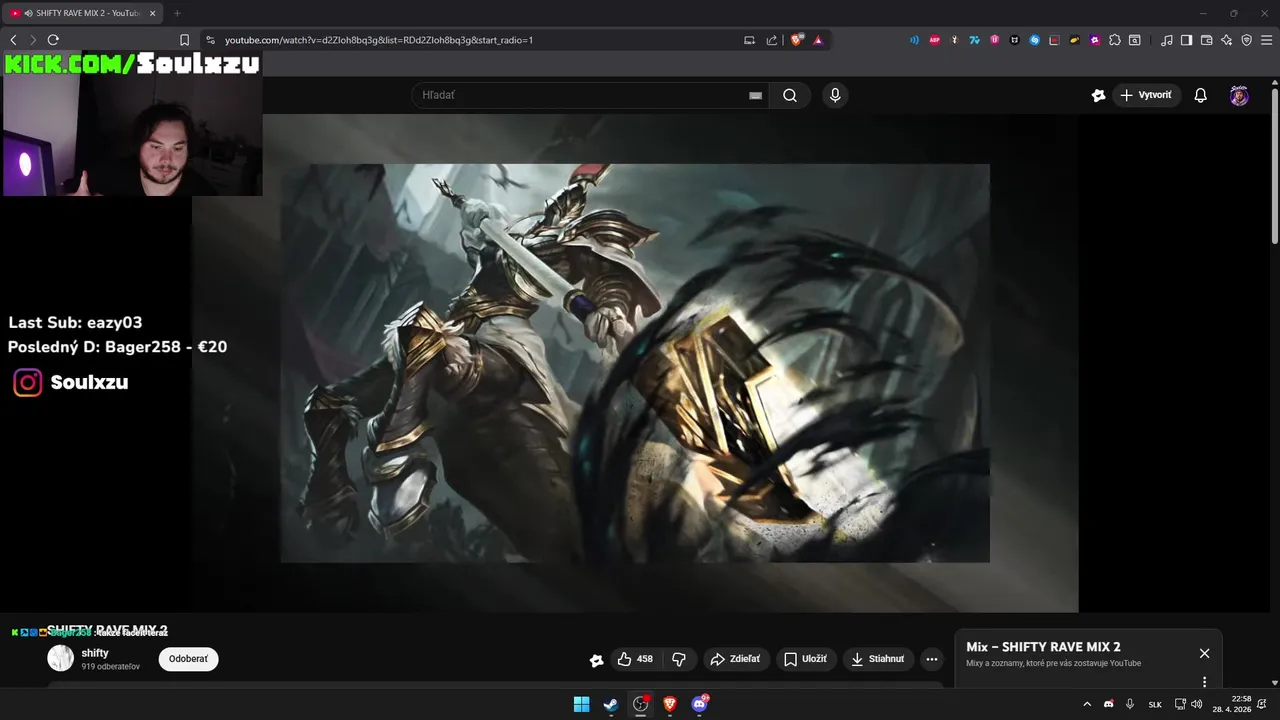Open the Brave wallet icon
The height and width of the screenshot is (720, 1280).
[1206, 40]
